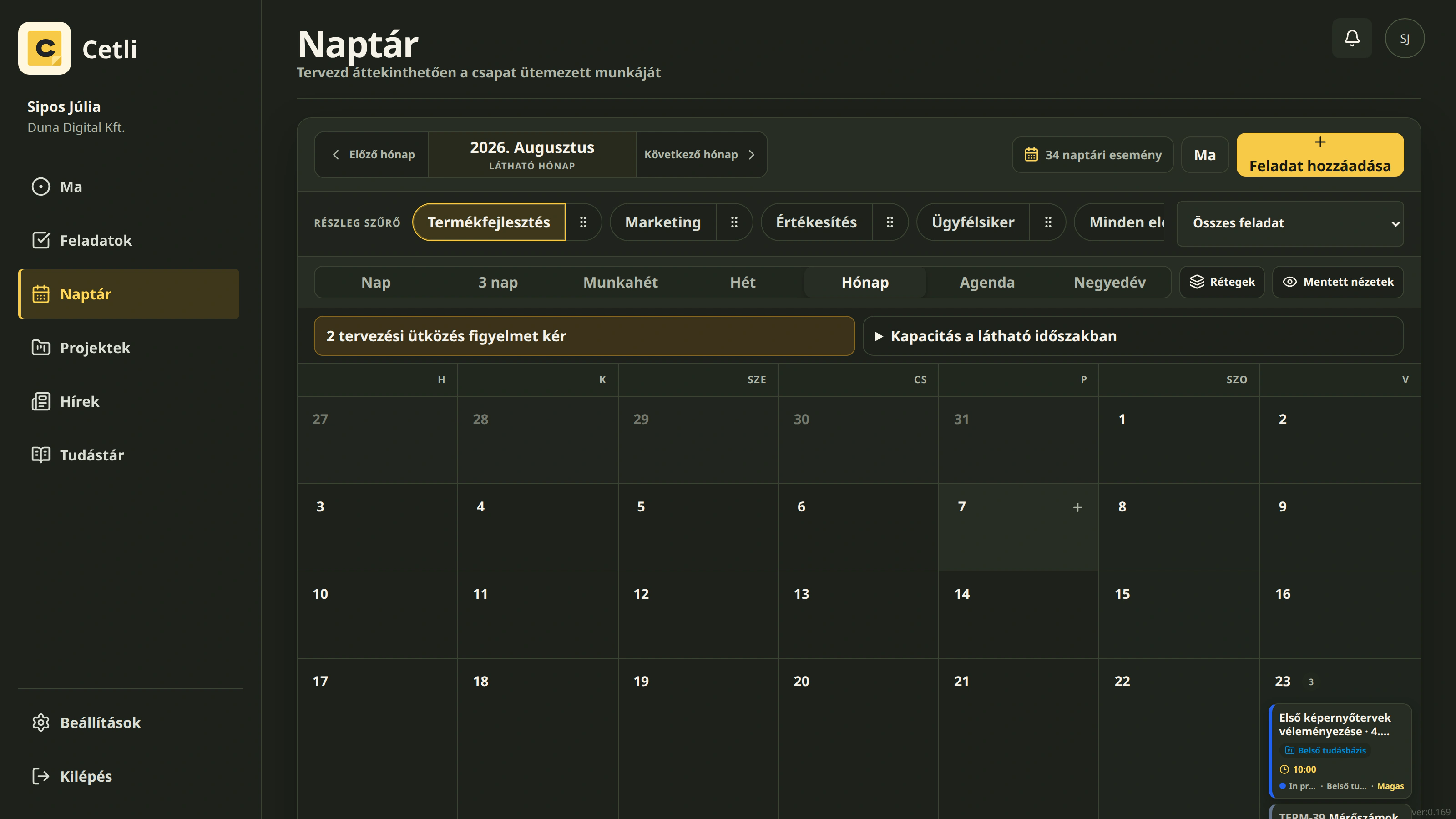This screenshot has width=1456, height=819.
Task: Click the layers icon in Rétegek
Action: pyautogui.click(x=1197, y=282)
